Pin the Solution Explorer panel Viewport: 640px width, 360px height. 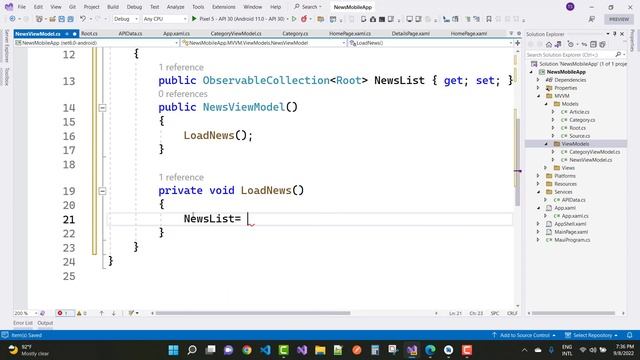coord(615,34)
